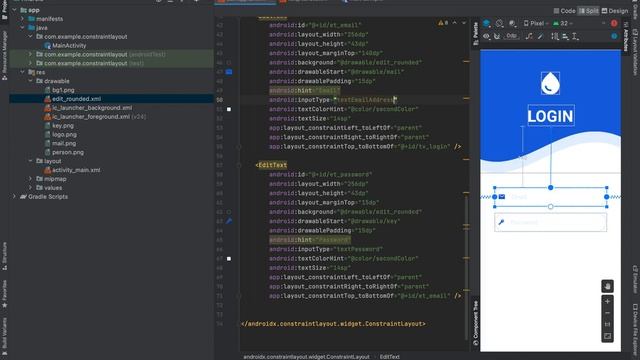
Task: Collapse the layout folder
Action: (30, 161)
